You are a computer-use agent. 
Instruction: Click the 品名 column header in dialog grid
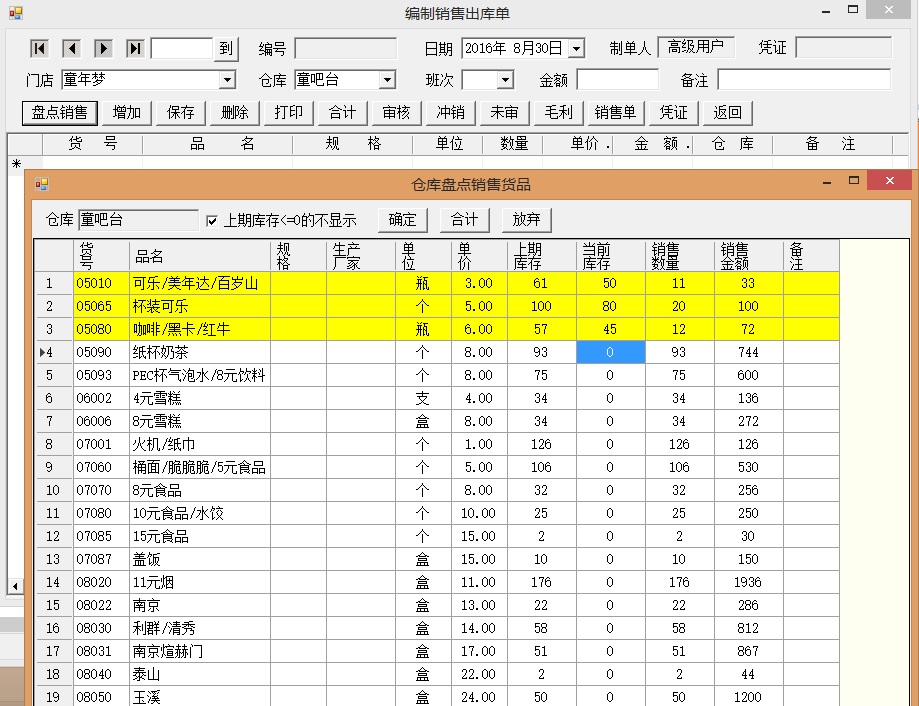tap(199, 256)
